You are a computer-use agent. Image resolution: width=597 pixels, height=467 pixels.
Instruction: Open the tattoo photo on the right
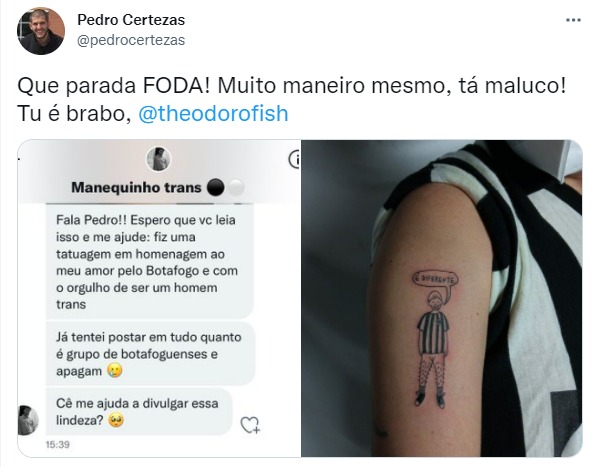click(442, 298)
